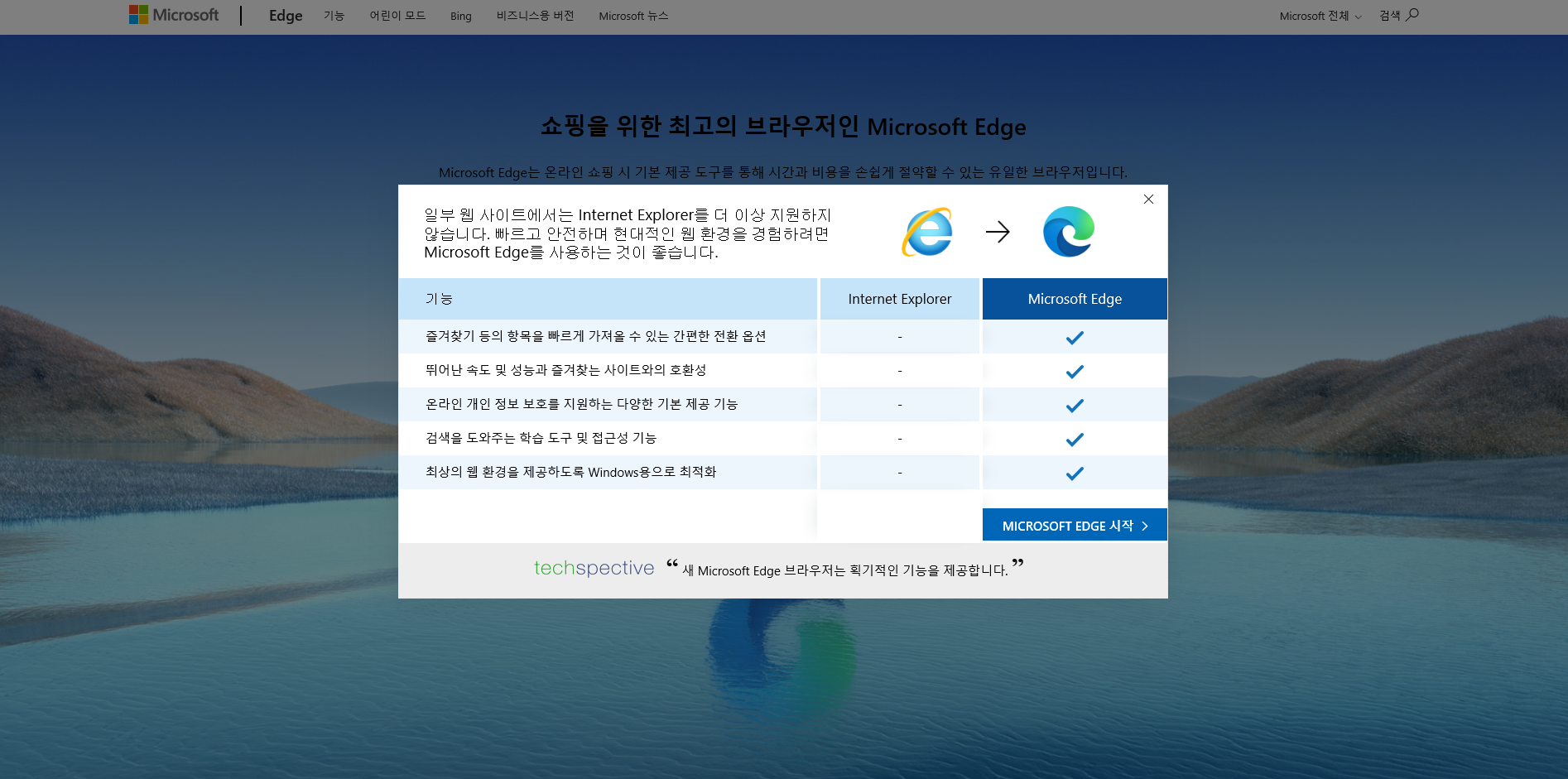Viewport: 1568px width, 779px height.
Task: Click the arrow between browser logos
Action: (x=998, y=232)
